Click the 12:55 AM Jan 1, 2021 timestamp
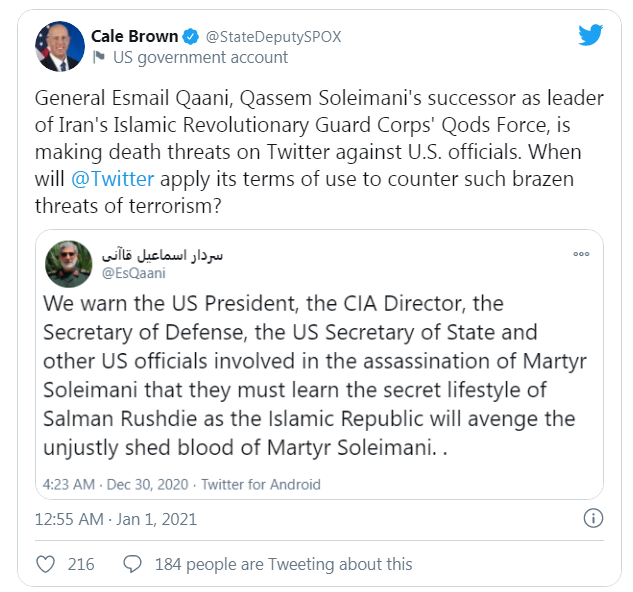The image size is (633, 592). tap(116, 519)
